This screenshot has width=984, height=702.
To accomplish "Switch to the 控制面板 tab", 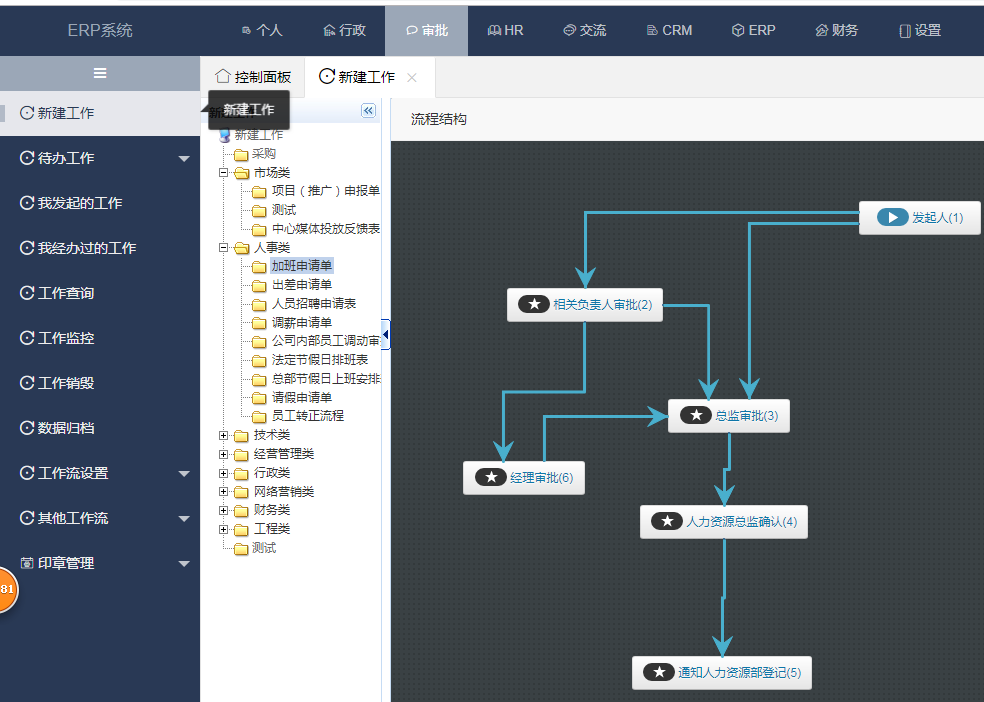I will click(x=253, y=77).
